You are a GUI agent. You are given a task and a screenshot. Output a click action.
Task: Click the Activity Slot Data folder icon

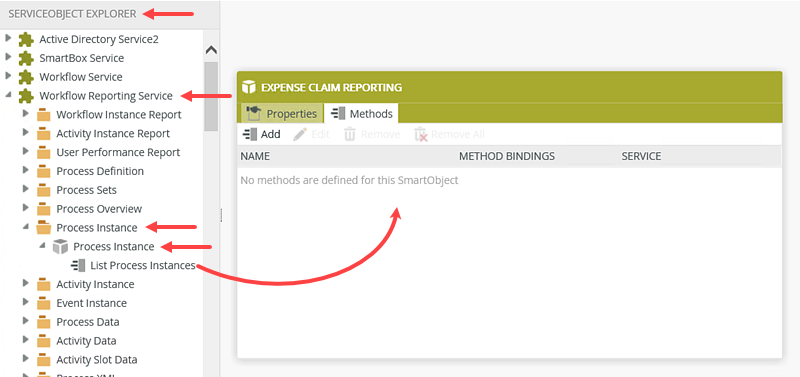(44, 360)
